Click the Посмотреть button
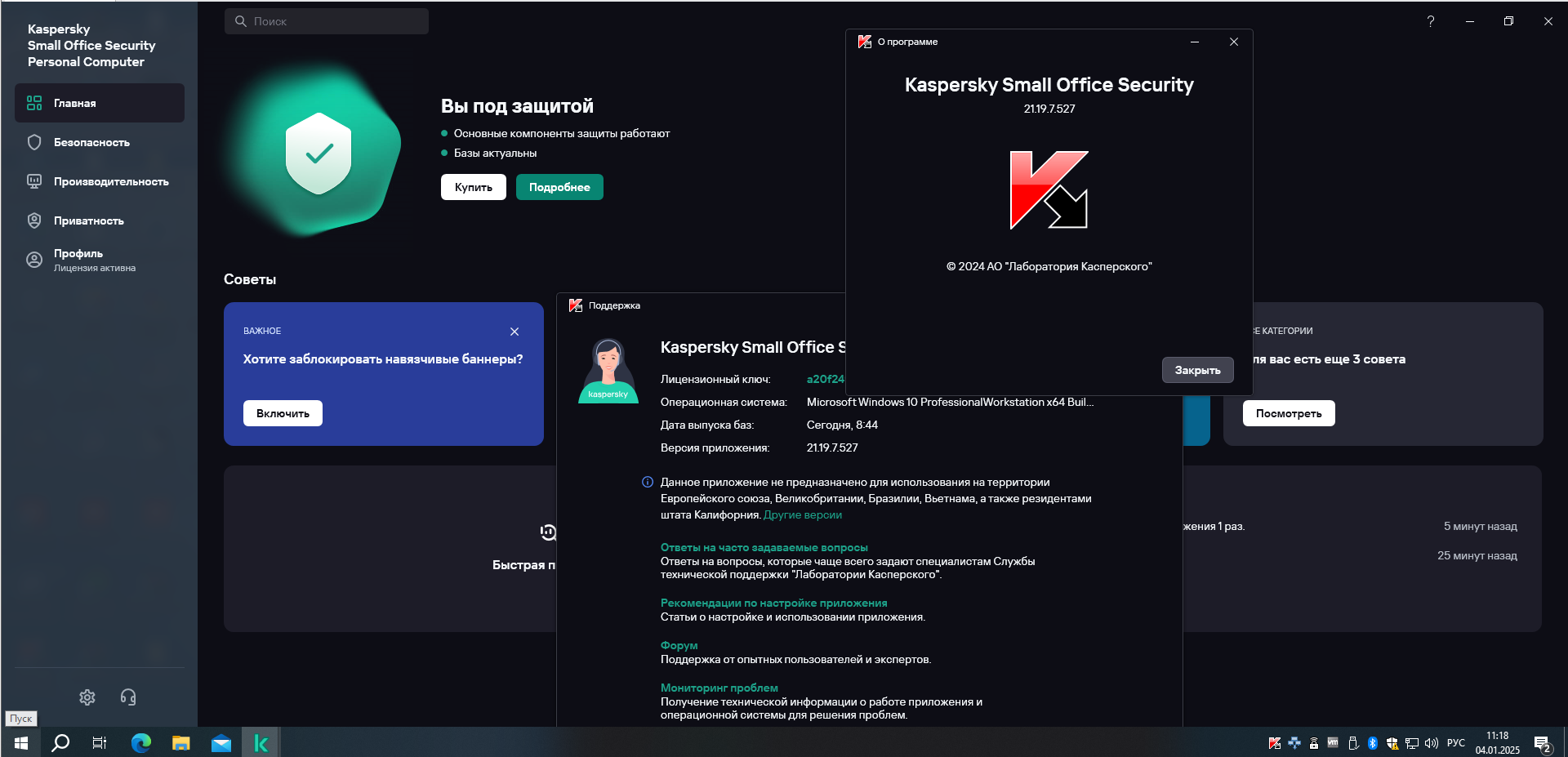The width and height of the screenshot is (1568, 757). (x=1289, y=413)
